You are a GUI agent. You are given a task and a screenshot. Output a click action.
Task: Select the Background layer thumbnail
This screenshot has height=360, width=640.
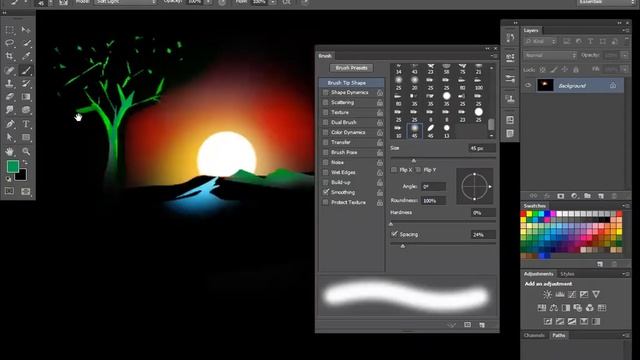point(545,85)
